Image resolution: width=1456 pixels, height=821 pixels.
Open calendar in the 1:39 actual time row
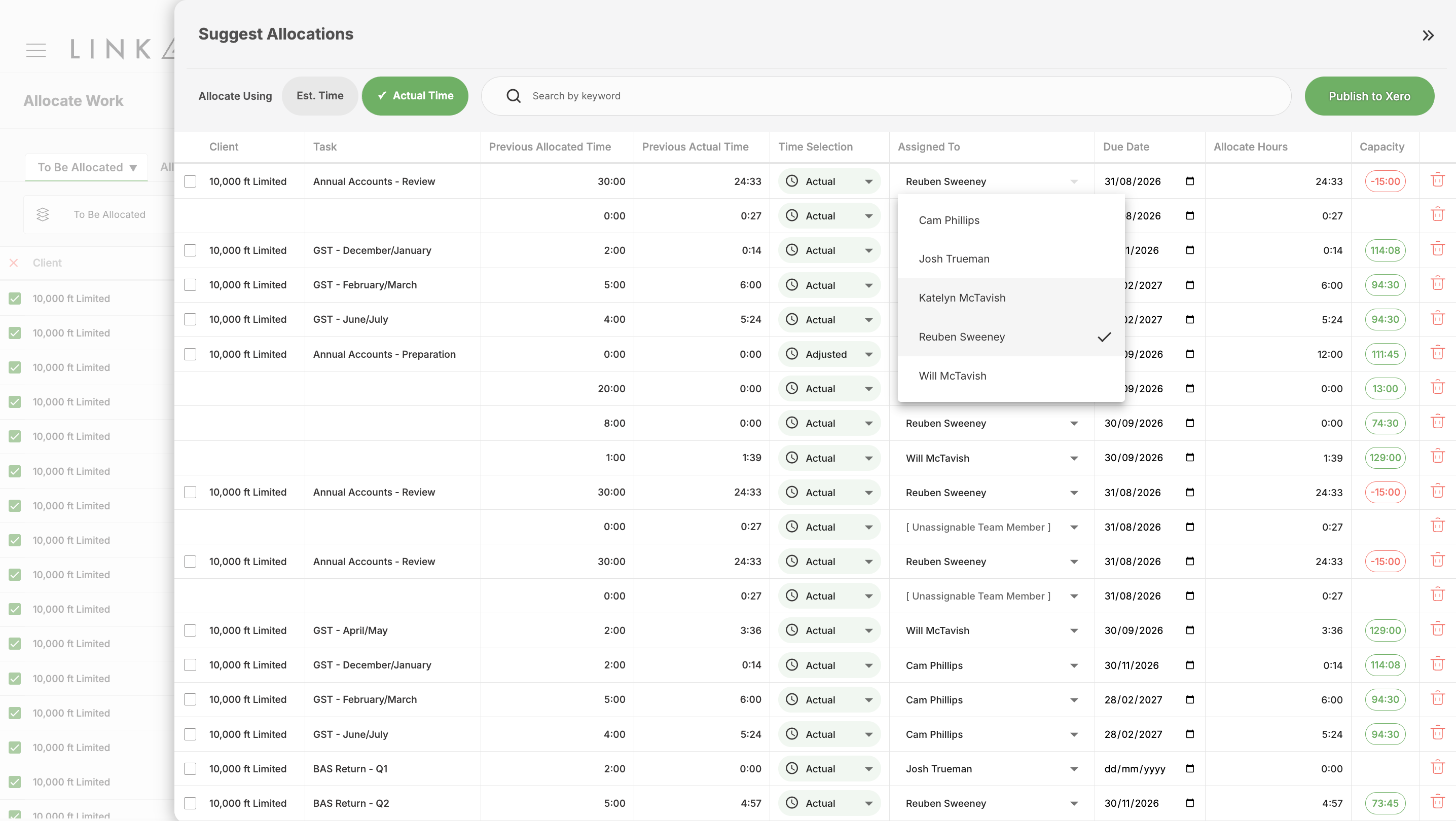pos(1190,458)
